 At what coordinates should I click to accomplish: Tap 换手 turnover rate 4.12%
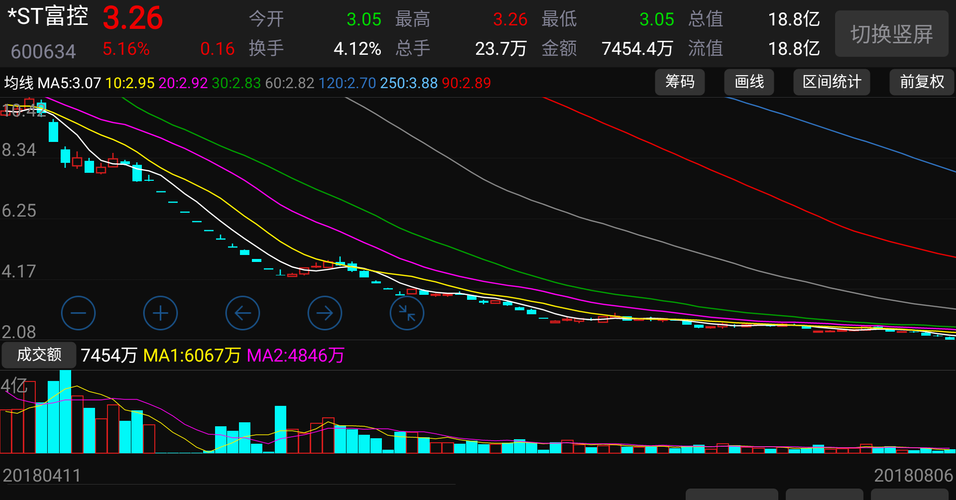click(x=357, y=49)
